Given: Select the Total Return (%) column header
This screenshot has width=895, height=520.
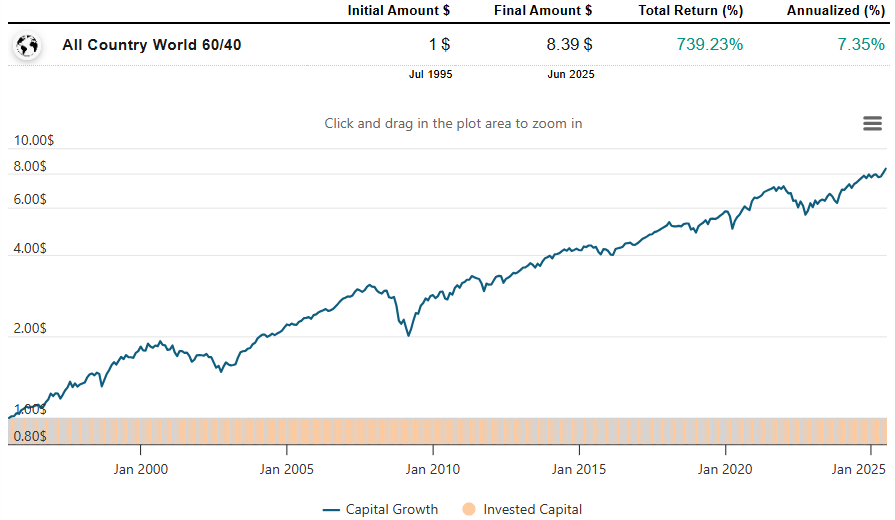Looking at the screenshot, I should pos(691,11).
